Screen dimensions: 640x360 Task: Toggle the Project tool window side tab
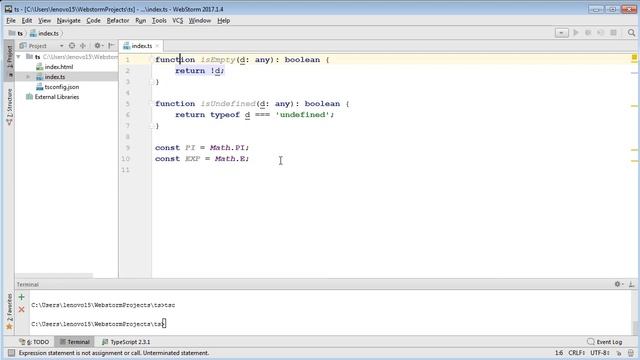coord(9,60)
